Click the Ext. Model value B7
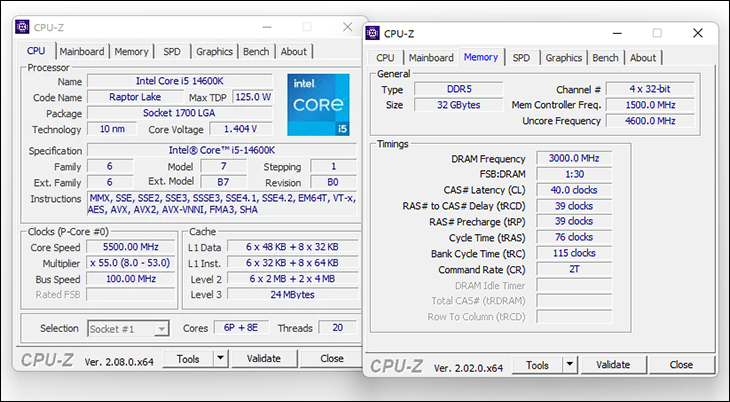The image size is (730, 402). (x=223, y=182)
